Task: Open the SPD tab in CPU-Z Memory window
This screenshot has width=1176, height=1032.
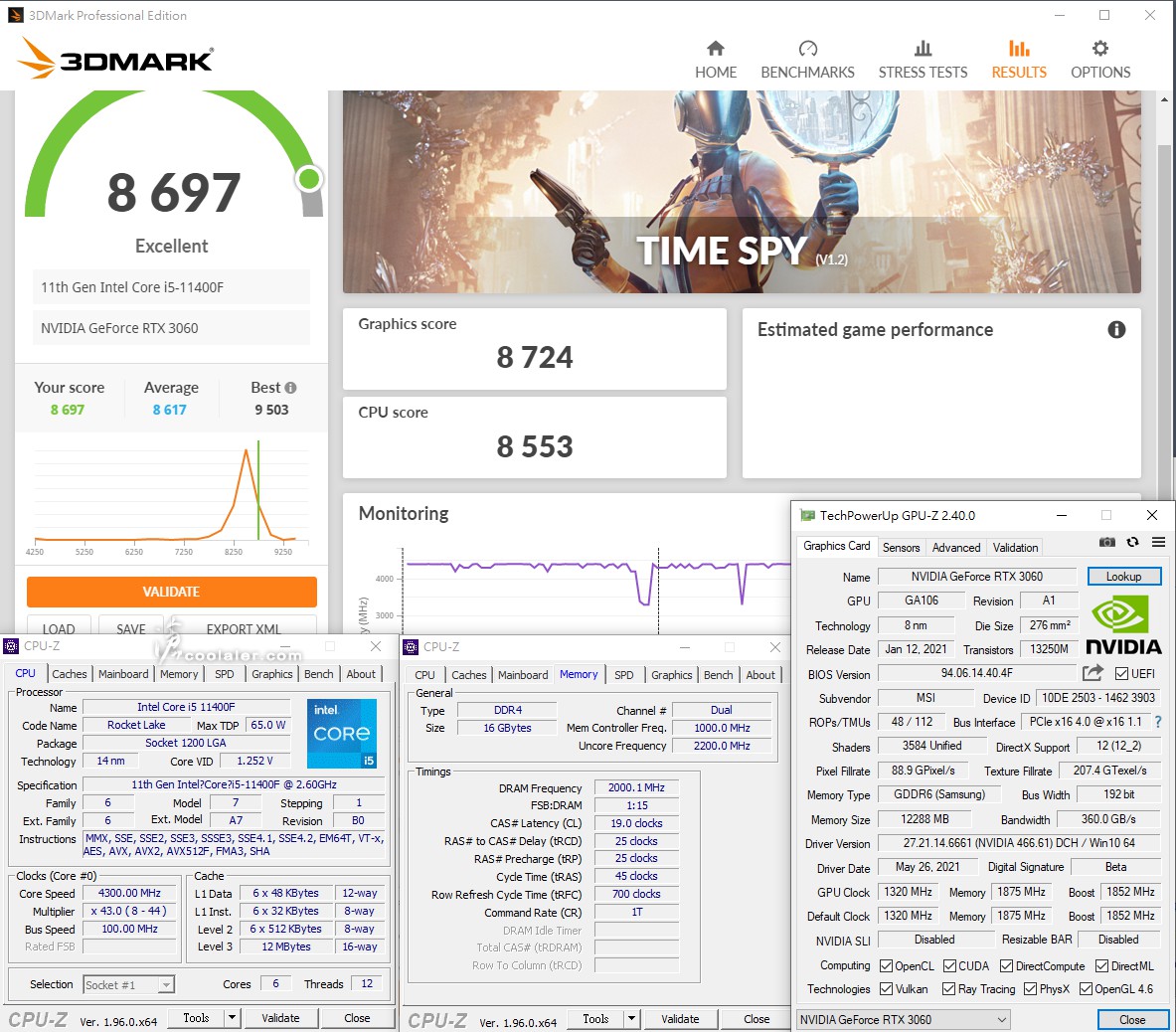Action: click(624, 675)
